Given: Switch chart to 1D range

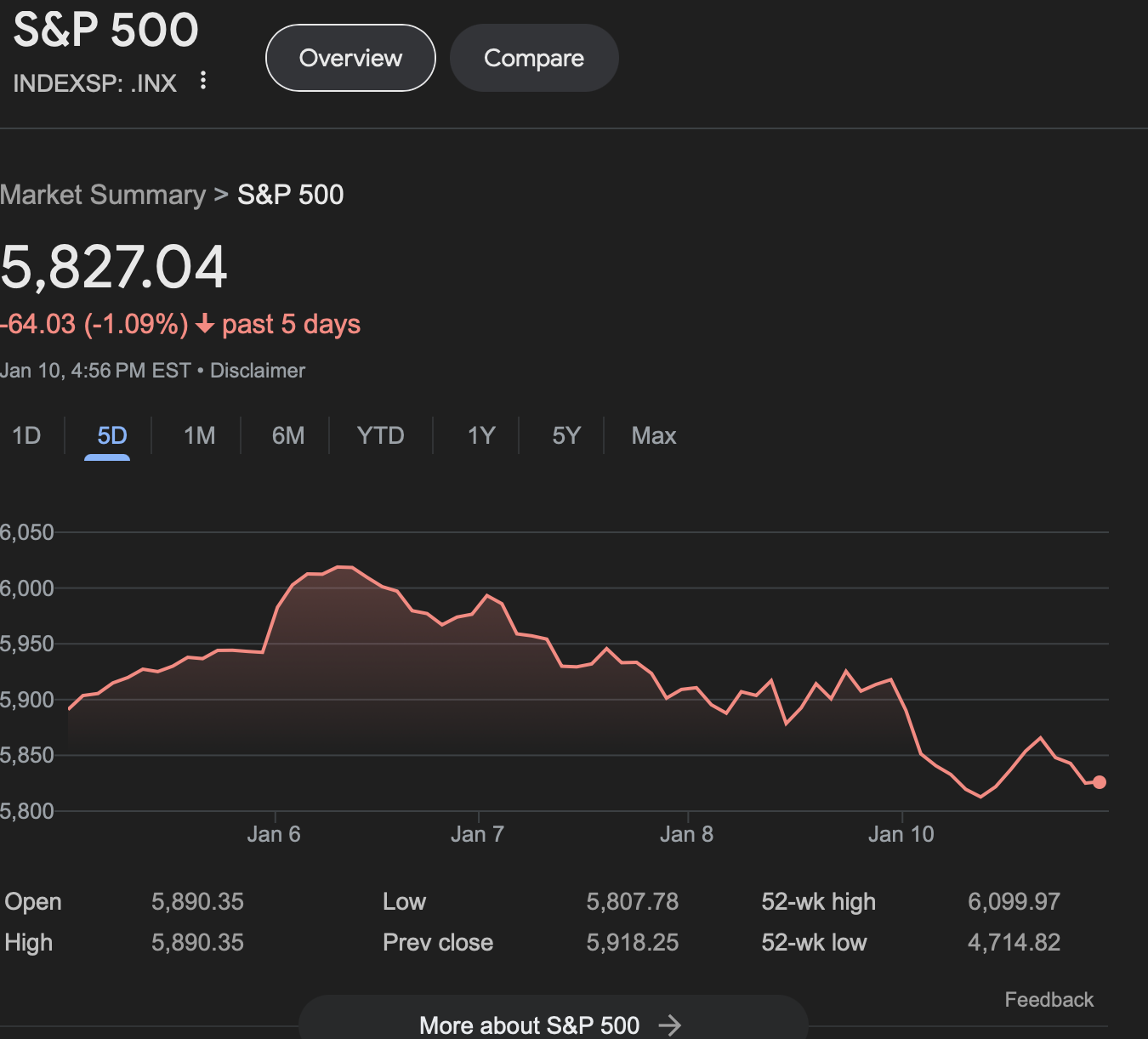Looking at the screenshot, I should coord(26,436).
